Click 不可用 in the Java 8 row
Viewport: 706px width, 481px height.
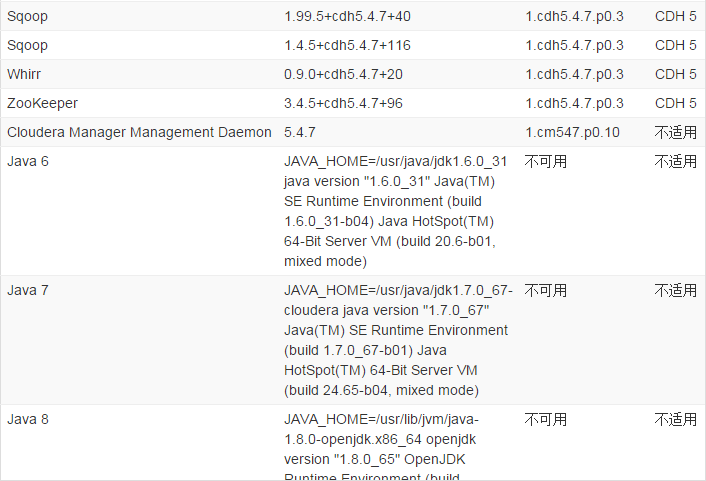tap(546, 419)
